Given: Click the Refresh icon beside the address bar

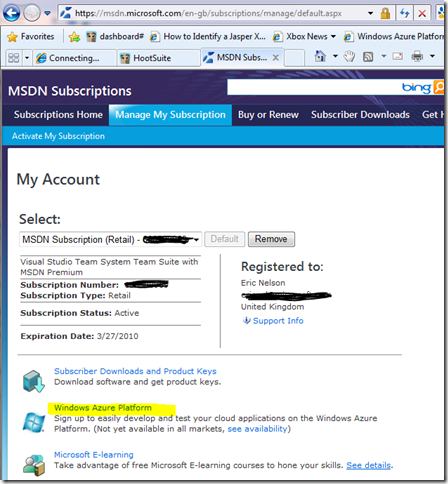Looking at the screenshot, I should tap(405, 13).
